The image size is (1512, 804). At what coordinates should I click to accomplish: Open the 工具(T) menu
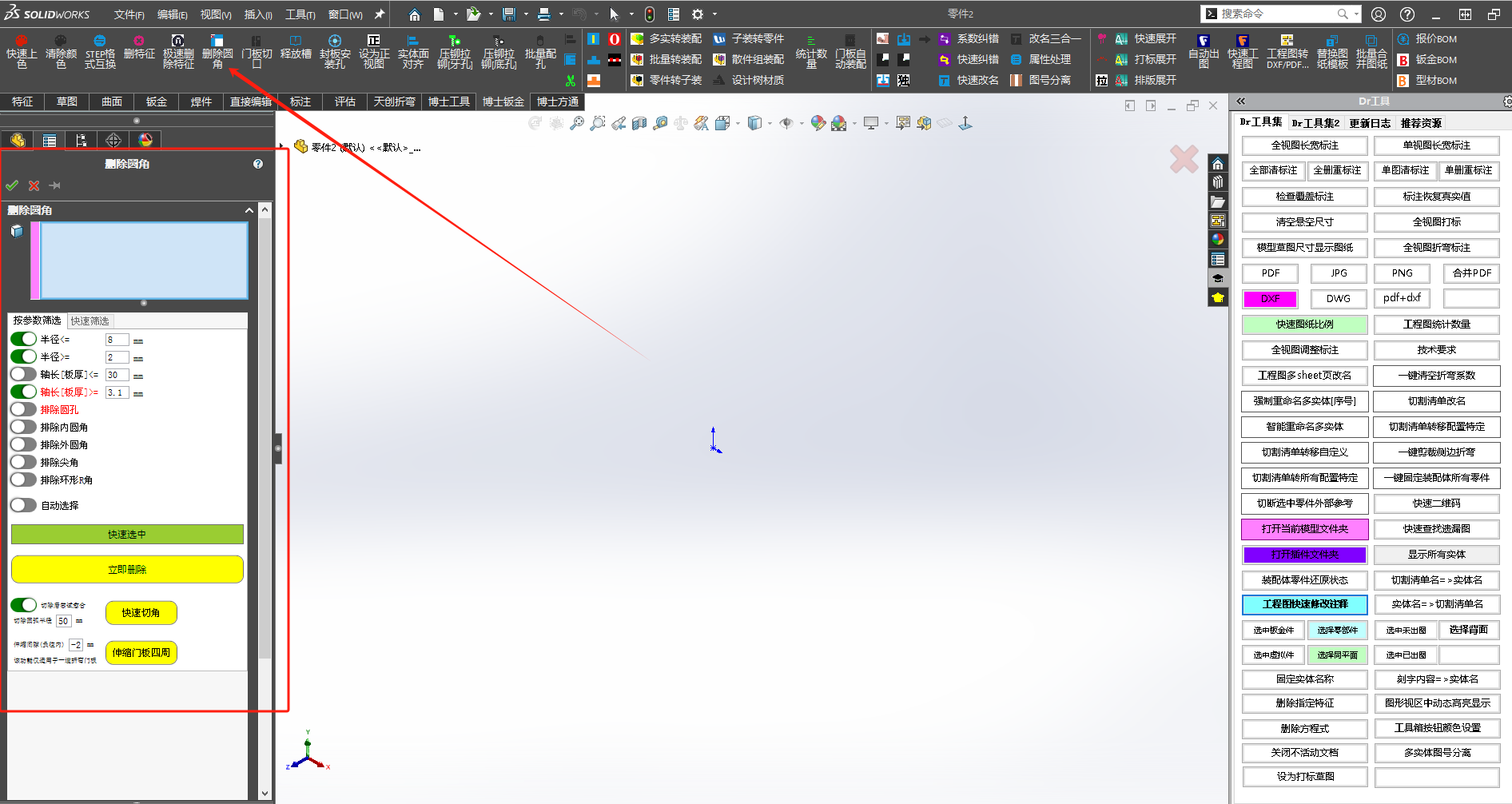(300, 14)
